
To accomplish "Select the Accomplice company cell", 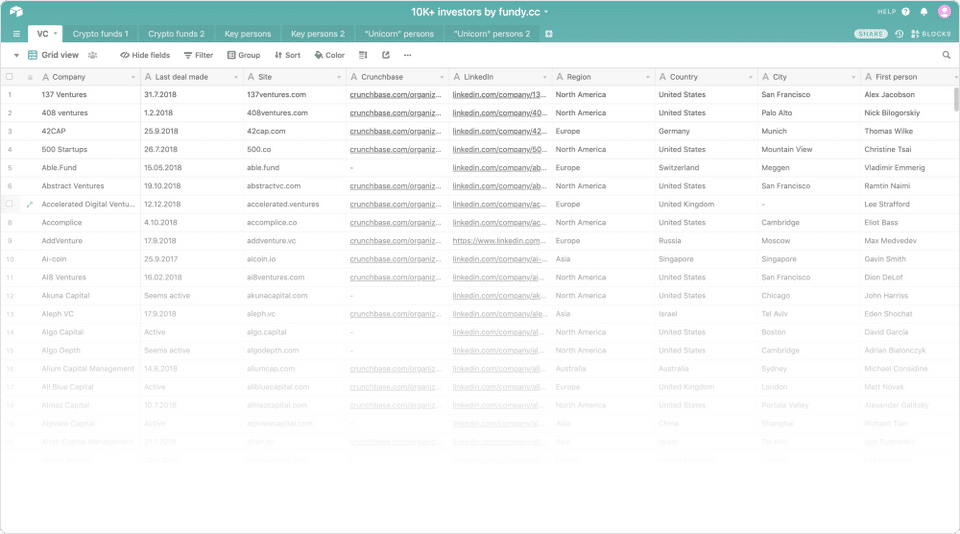I will tap(80, 223).
